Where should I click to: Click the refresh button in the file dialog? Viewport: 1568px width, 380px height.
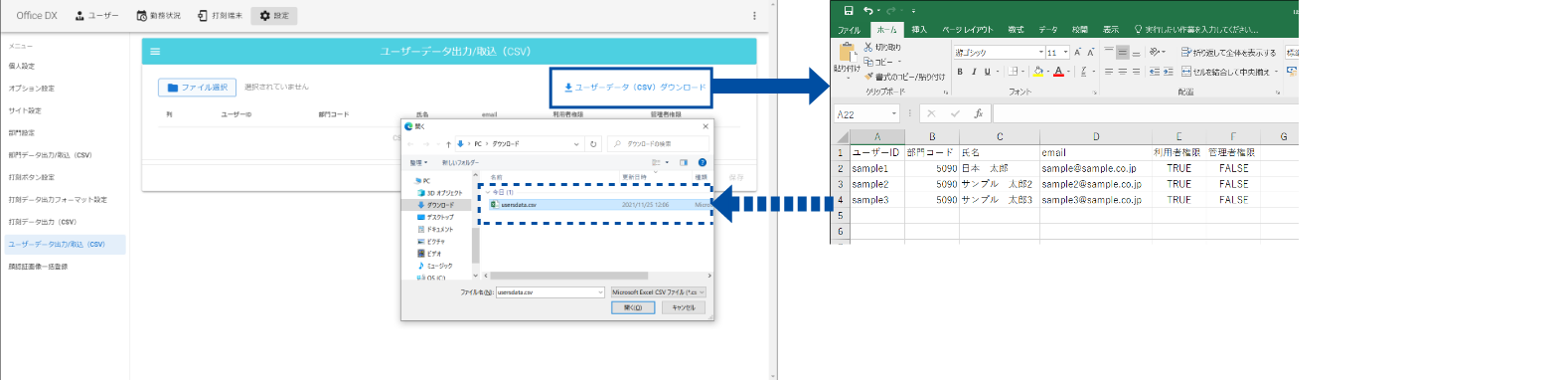click(593, 144)
